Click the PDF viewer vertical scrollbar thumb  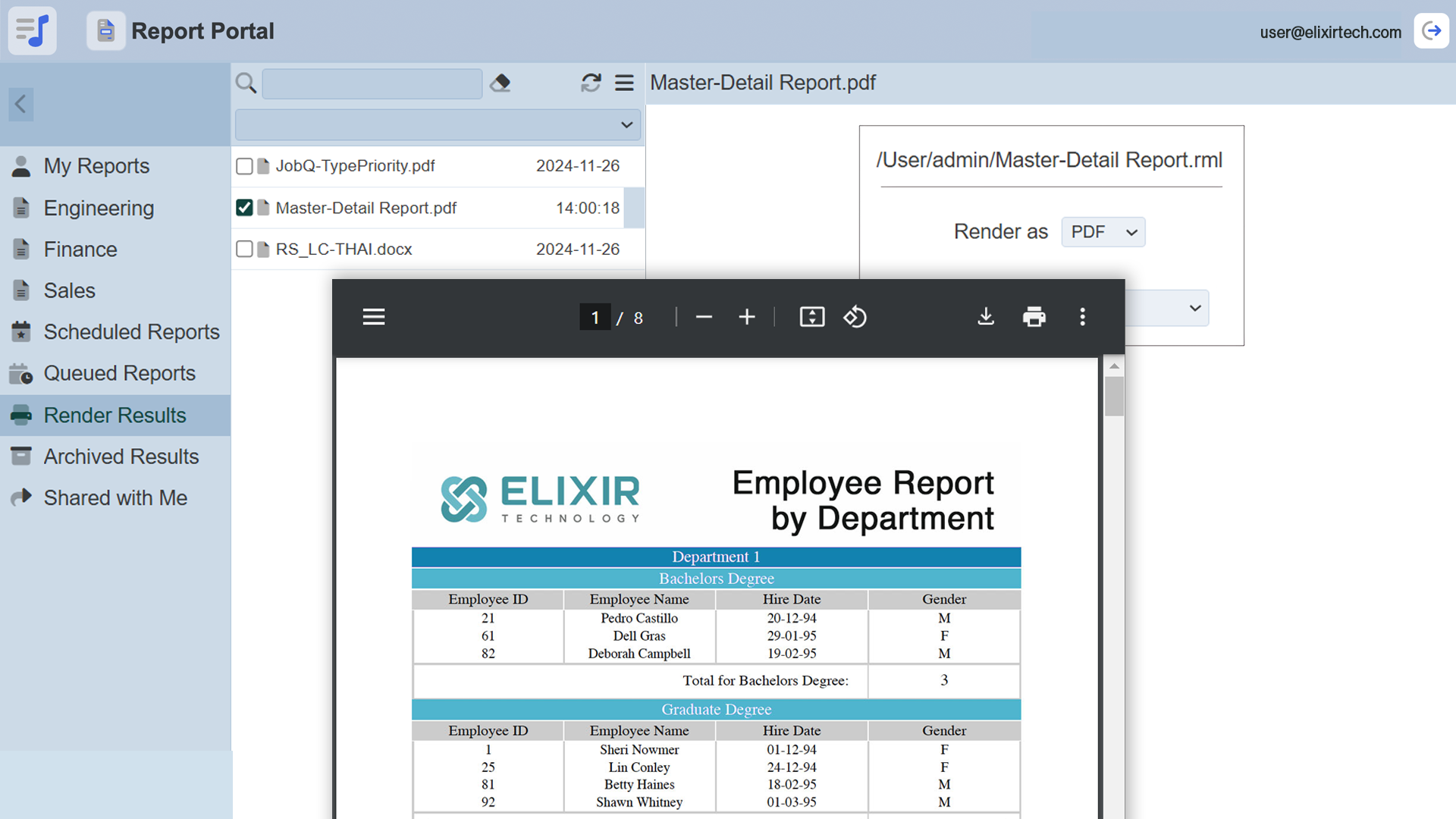(x=1113, y=396)
